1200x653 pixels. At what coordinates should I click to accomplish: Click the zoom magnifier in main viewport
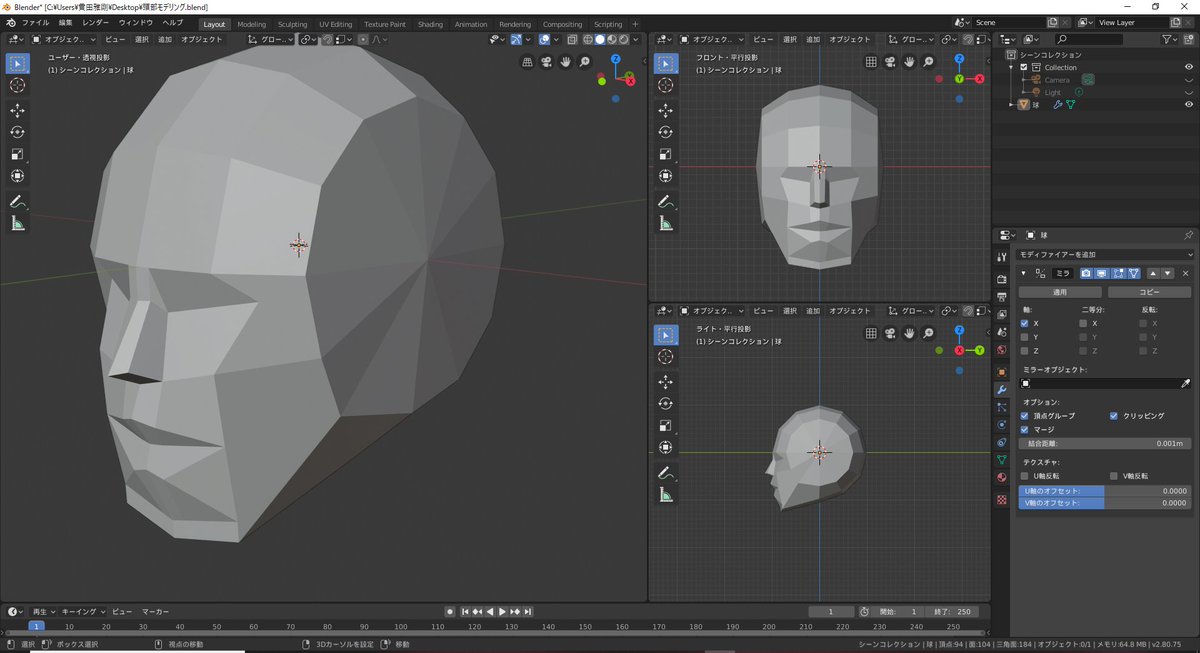(584, 62)
